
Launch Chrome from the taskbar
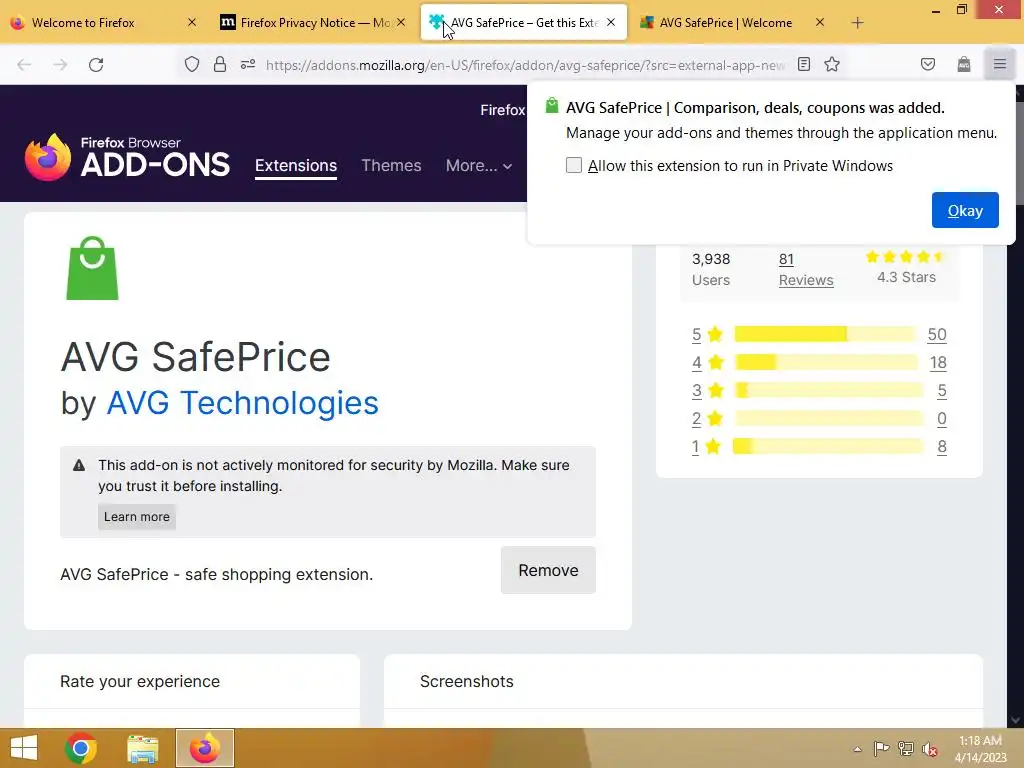tap(81, 748)
